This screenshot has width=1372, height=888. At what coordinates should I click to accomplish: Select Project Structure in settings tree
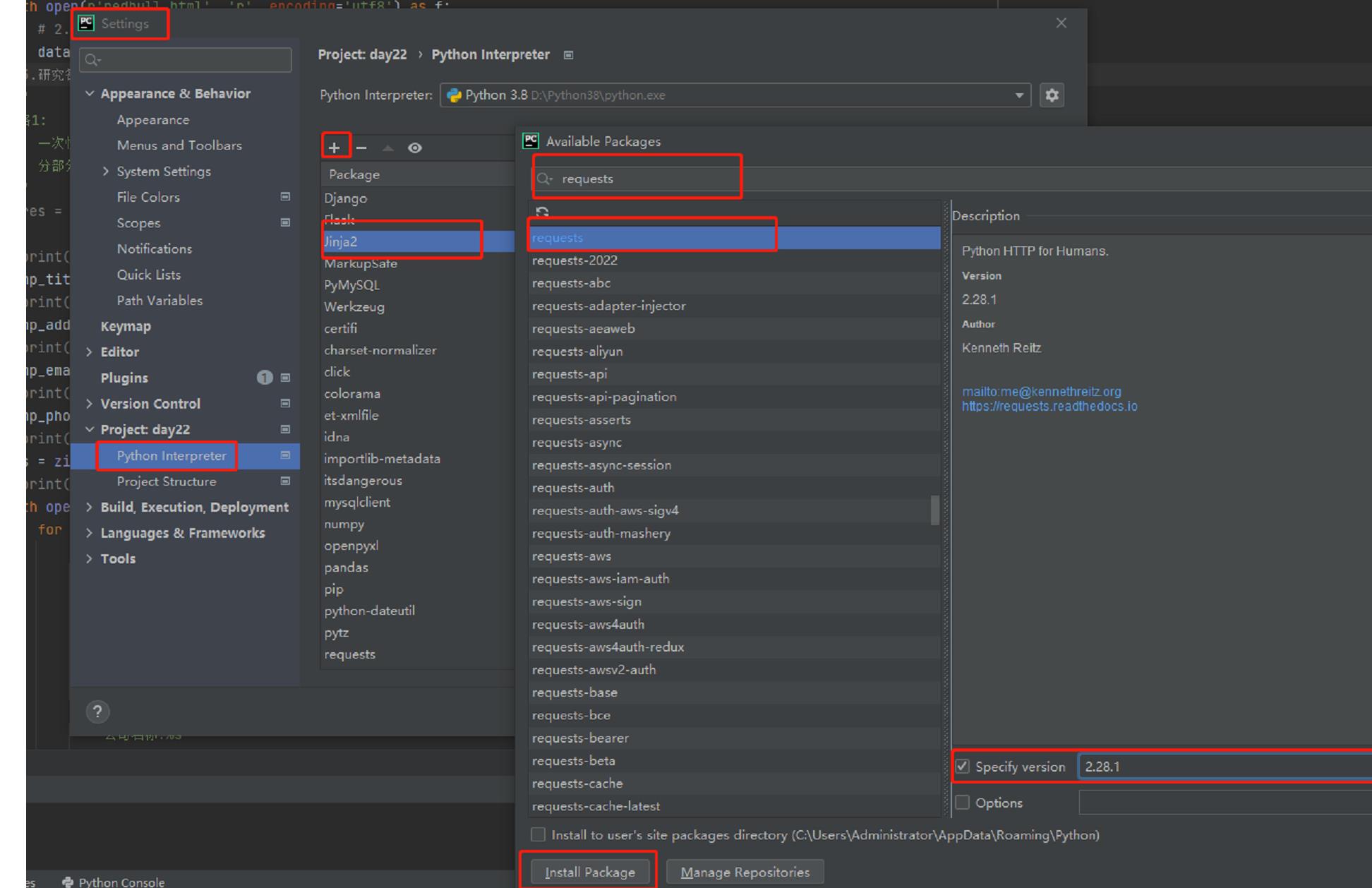[x=167, y=481]
